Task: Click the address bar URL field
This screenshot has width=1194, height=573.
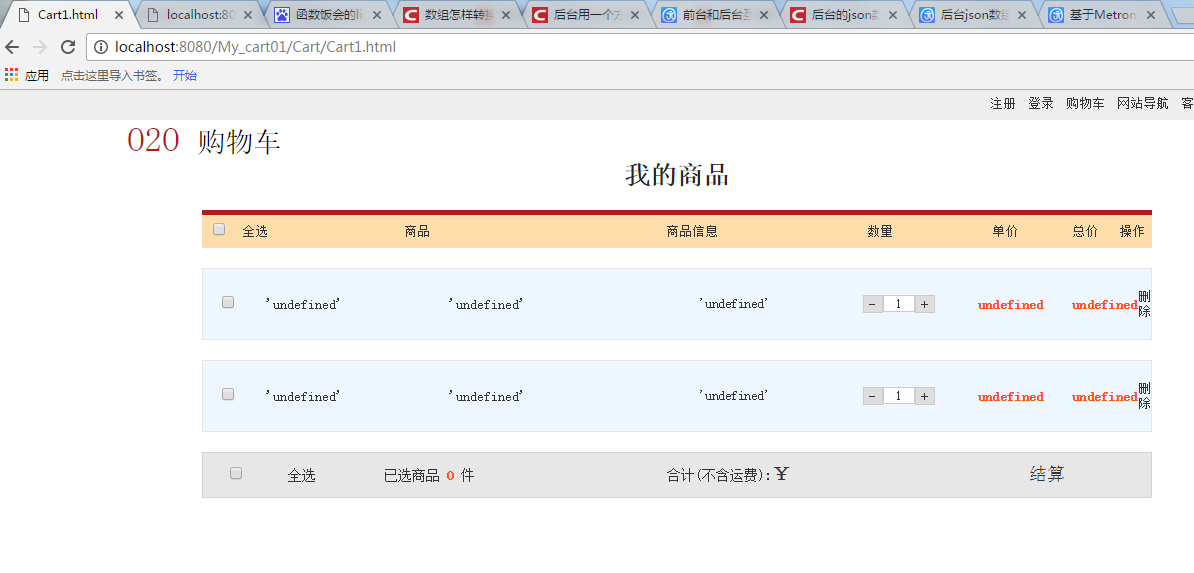Action: tap(640, 47)
